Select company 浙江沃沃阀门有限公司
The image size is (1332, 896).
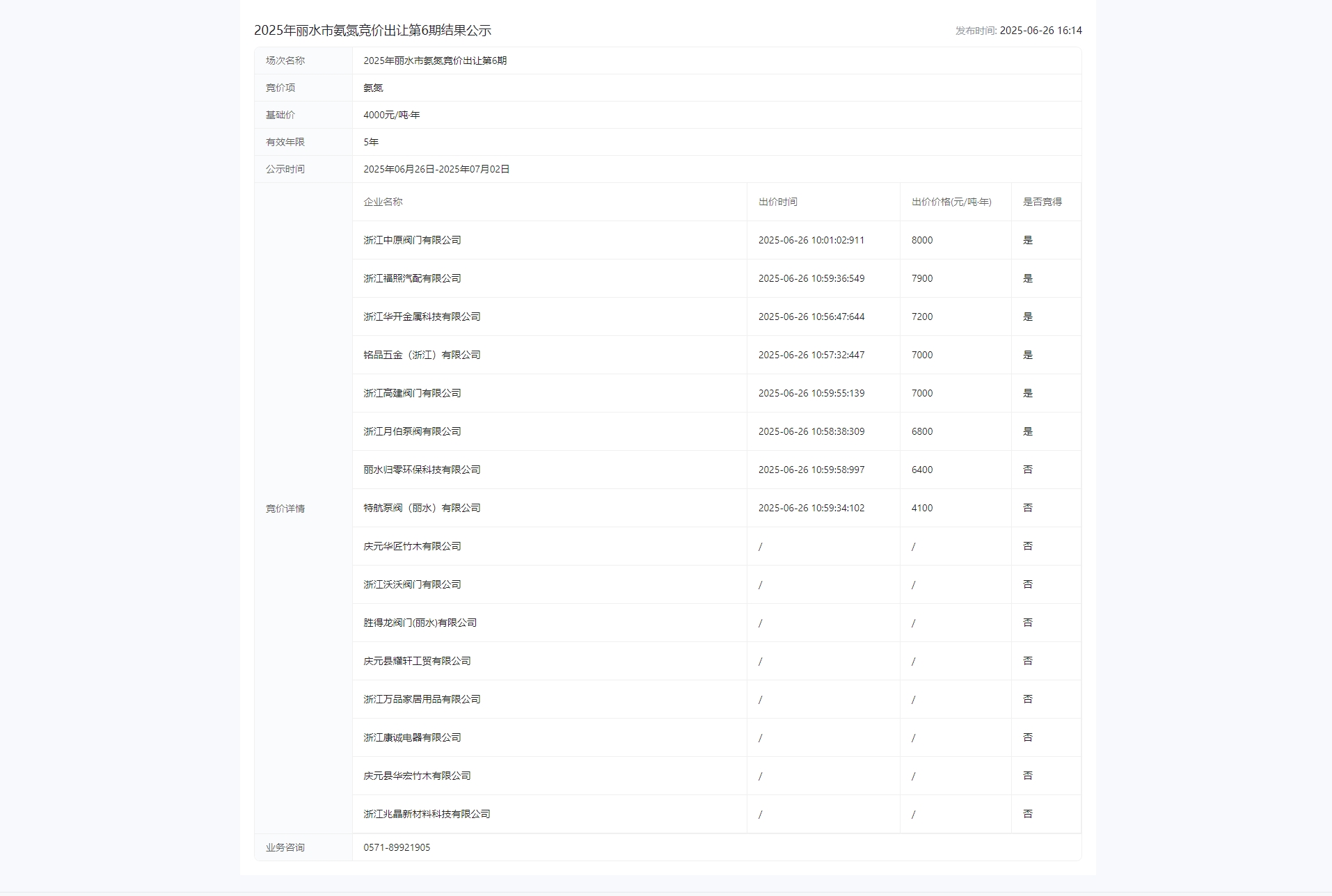tap(412, 584)
